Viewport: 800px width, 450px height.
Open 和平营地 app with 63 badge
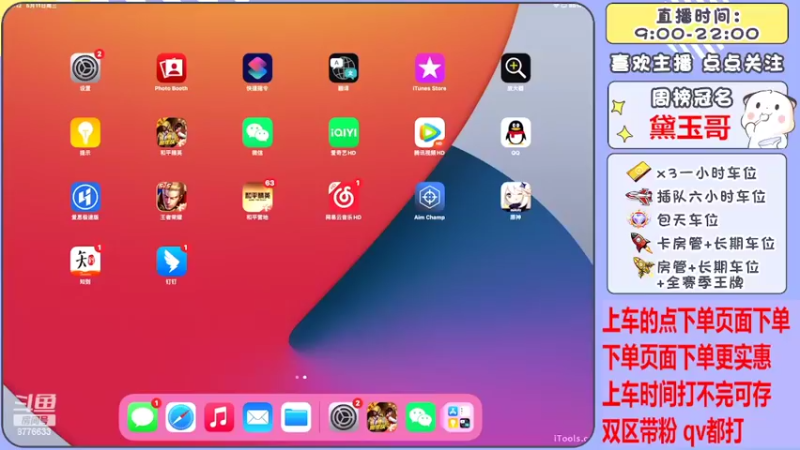(258, 197)
